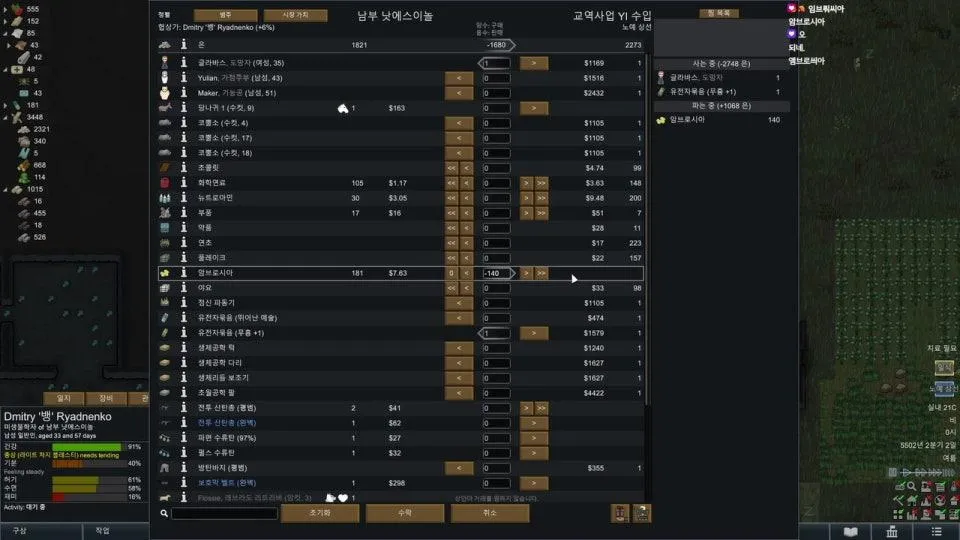Viewport: 960px width, 540px height.
Task: Click the 치료 필요 alert text
Action: click(942, 348)
